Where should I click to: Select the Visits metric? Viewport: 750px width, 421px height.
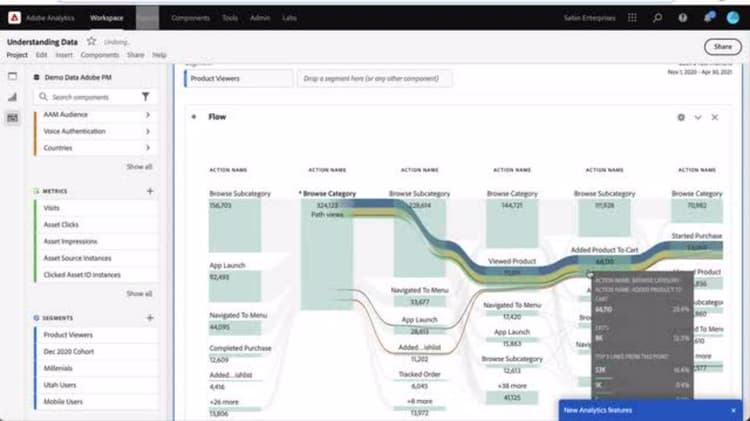point(97,208)
